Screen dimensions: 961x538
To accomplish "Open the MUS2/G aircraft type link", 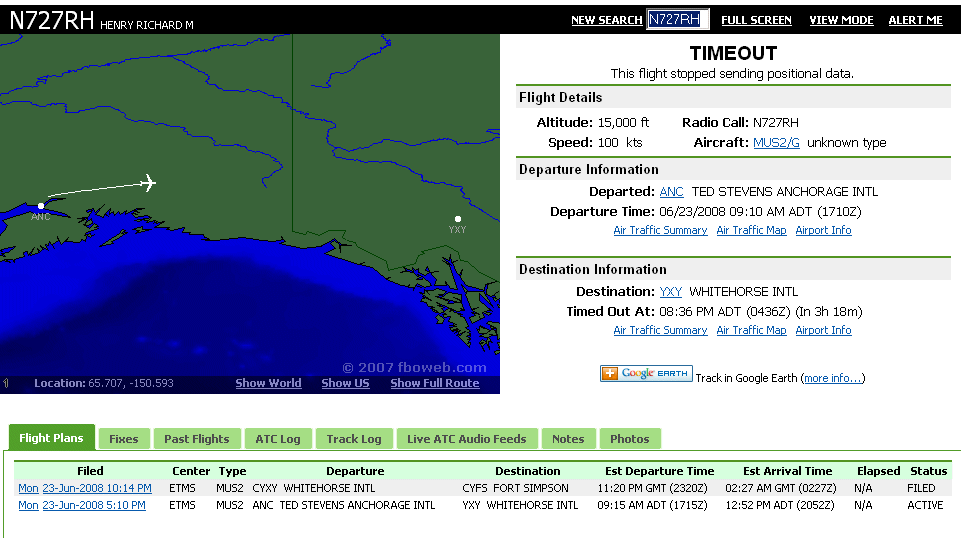I will coord(776,143).
